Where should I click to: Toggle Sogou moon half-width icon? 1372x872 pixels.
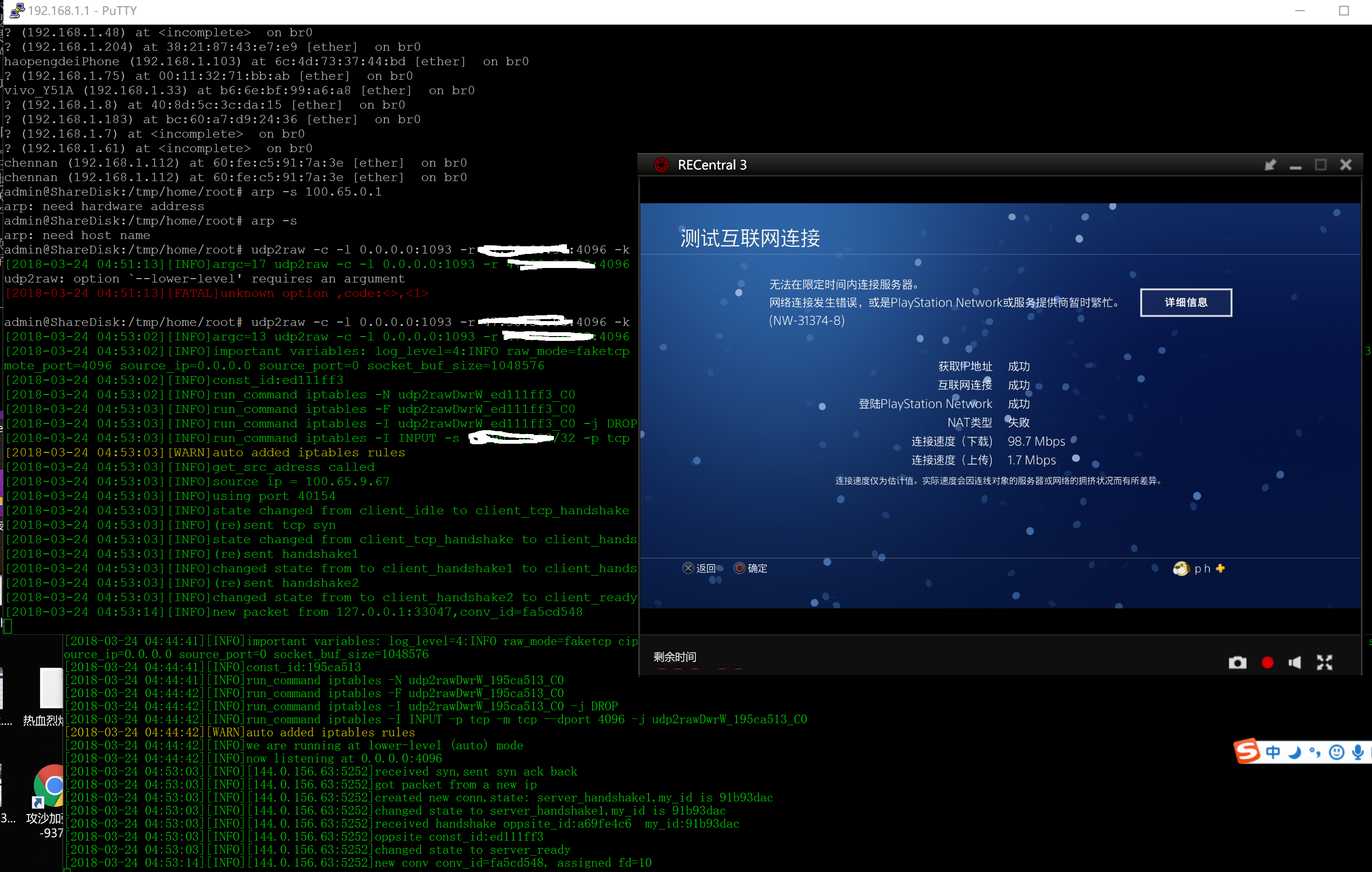[1295, 752]
